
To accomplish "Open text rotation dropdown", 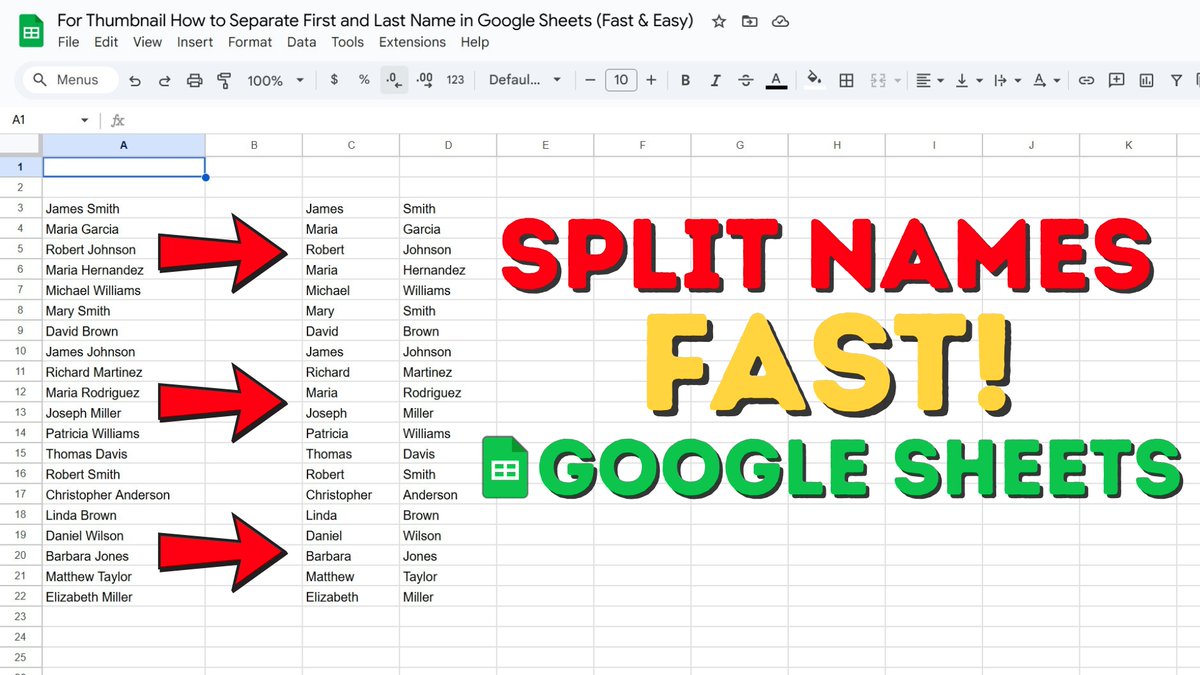I will [x=1044, y=80].
